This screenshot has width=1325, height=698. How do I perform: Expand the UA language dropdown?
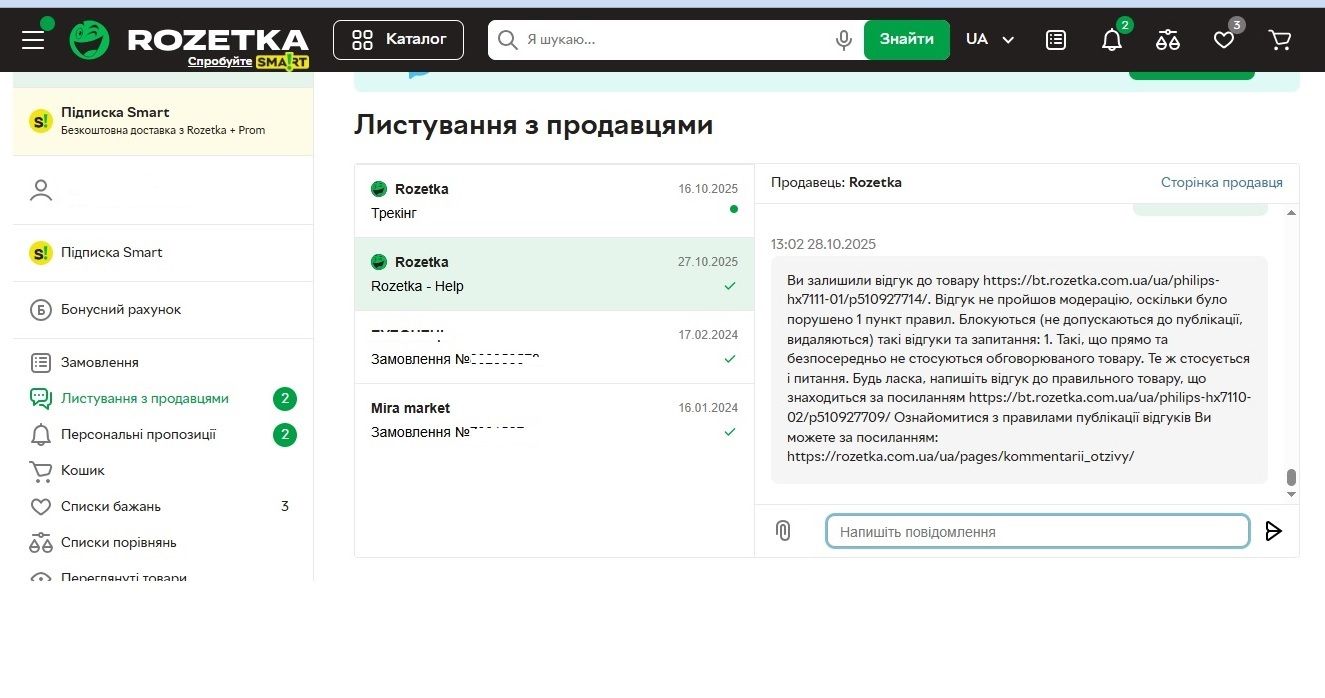tap(990, 39)
